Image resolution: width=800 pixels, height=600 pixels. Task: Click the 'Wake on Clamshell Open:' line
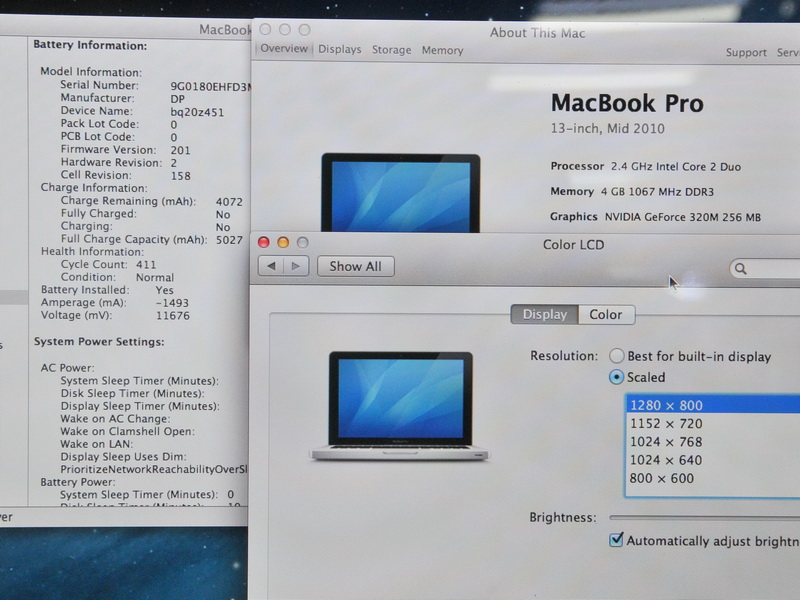click(x=128, y=431)
